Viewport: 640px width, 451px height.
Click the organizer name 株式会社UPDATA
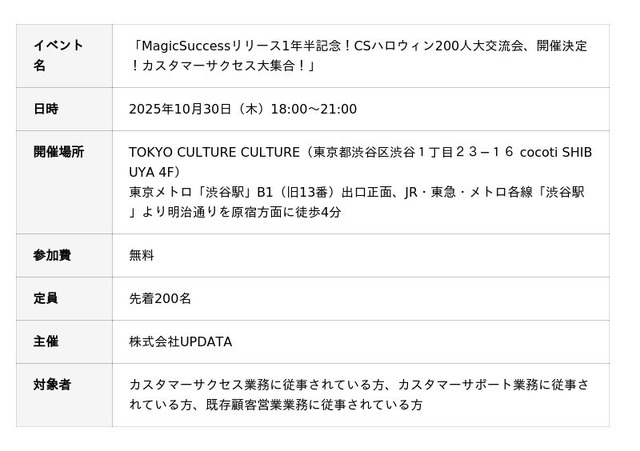pyautogui.click(x=180, y=341)
